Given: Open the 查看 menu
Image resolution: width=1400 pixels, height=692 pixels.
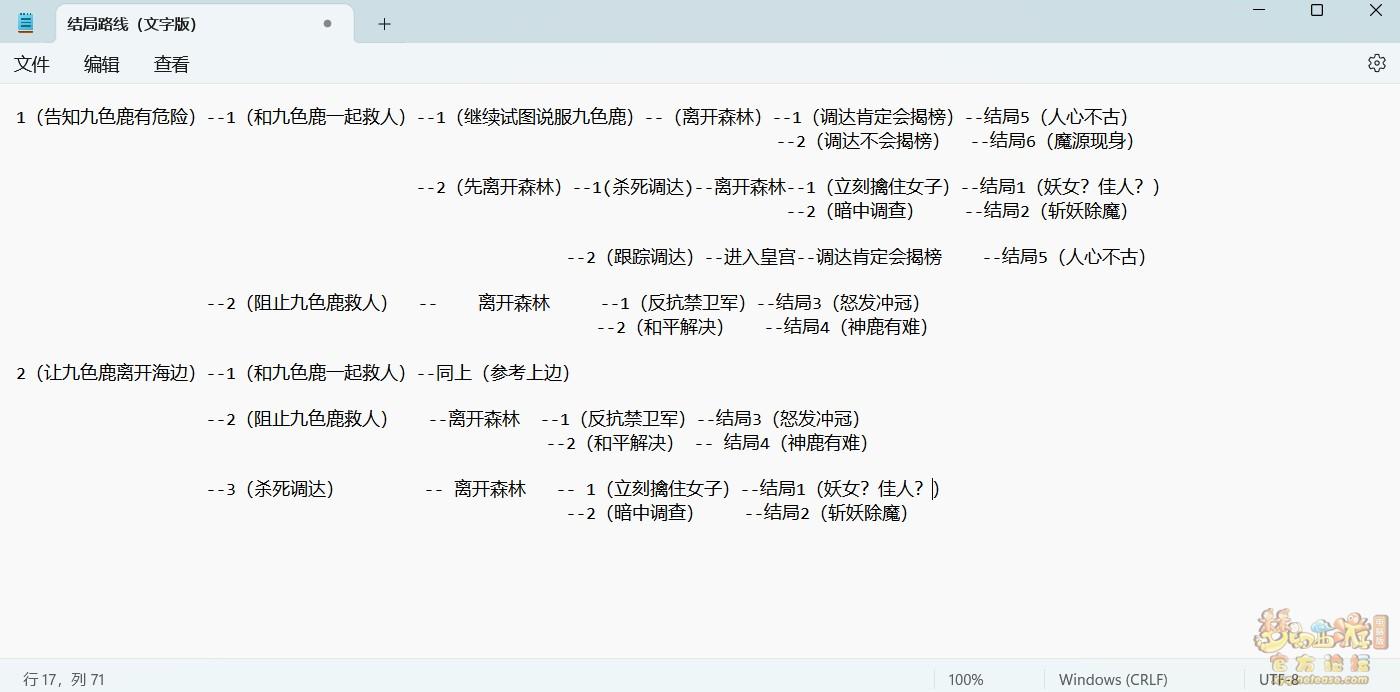Looking at the screenshot, I should [171, 64].
